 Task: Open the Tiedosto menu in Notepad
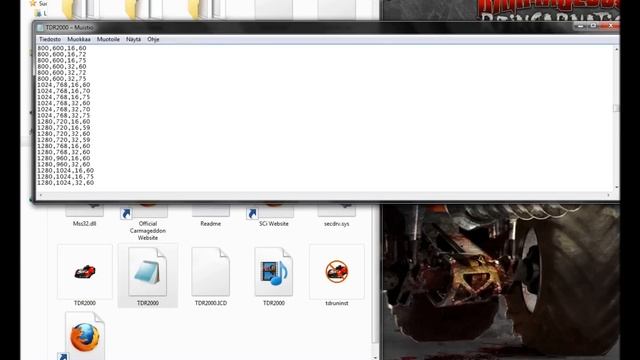point(50,39)
